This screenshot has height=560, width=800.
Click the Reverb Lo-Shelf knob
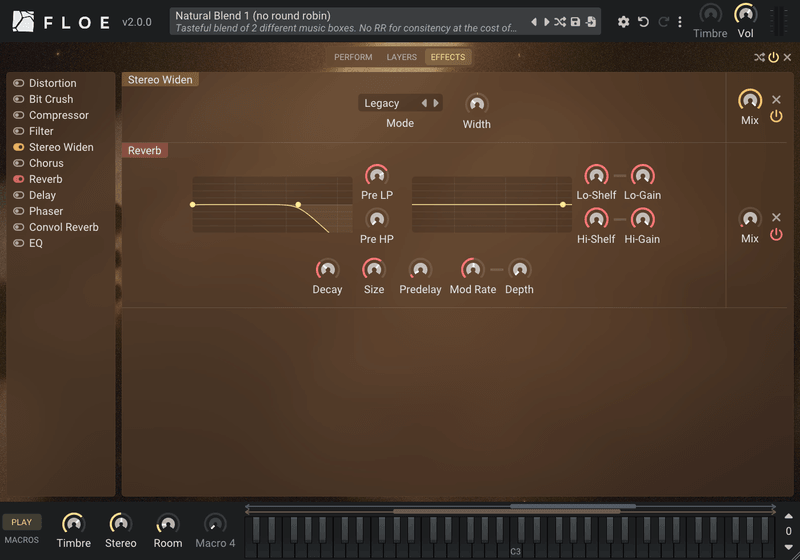596,175
